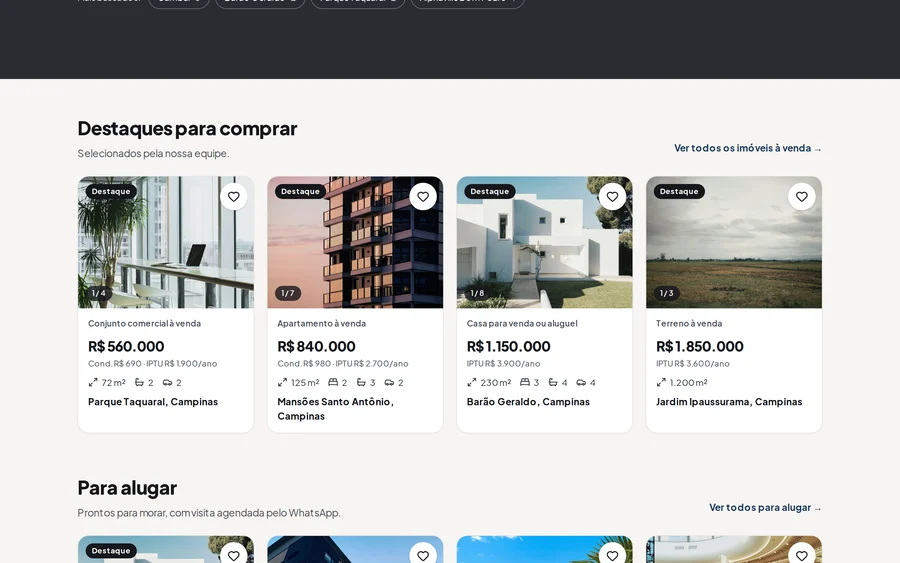Click area icon beside 125 m²
Viewport: 900px width, 563px height.
tap(282, 382)
